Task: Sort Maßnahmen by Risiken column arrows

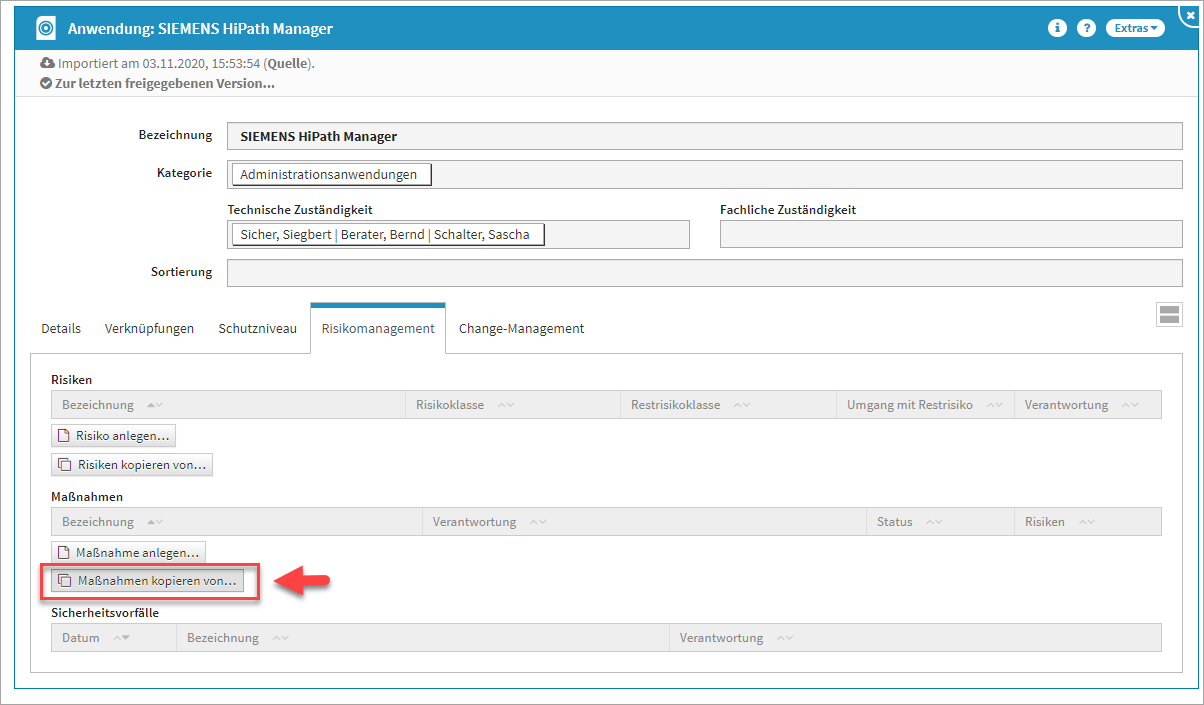Action: click(1086, 522)
